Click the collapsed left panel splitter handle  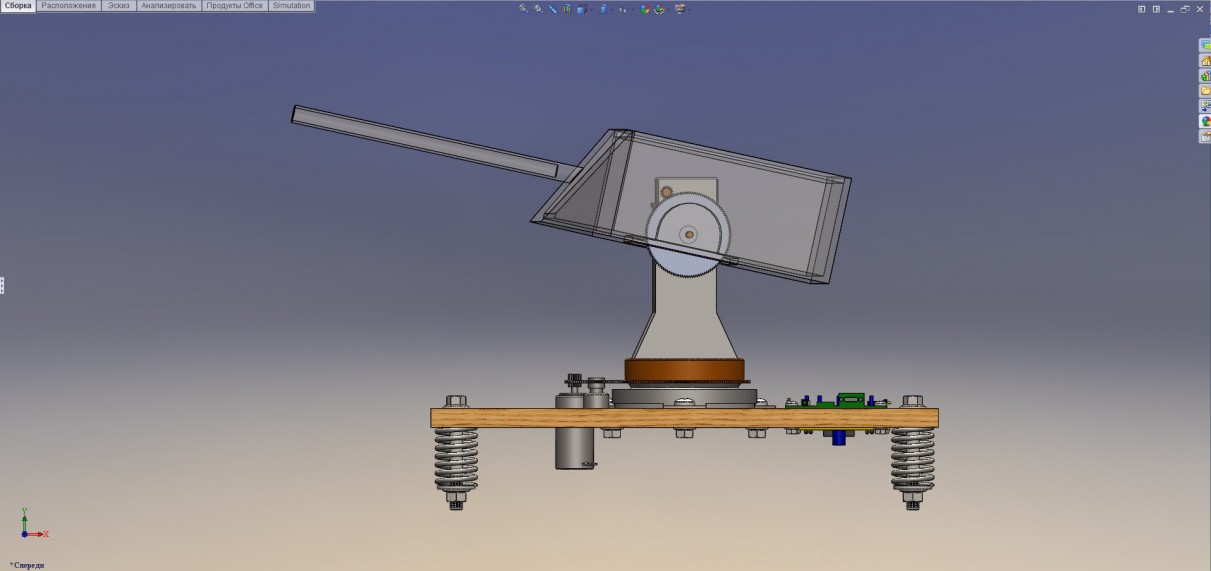pyautogui.click(x=2, y=286)
